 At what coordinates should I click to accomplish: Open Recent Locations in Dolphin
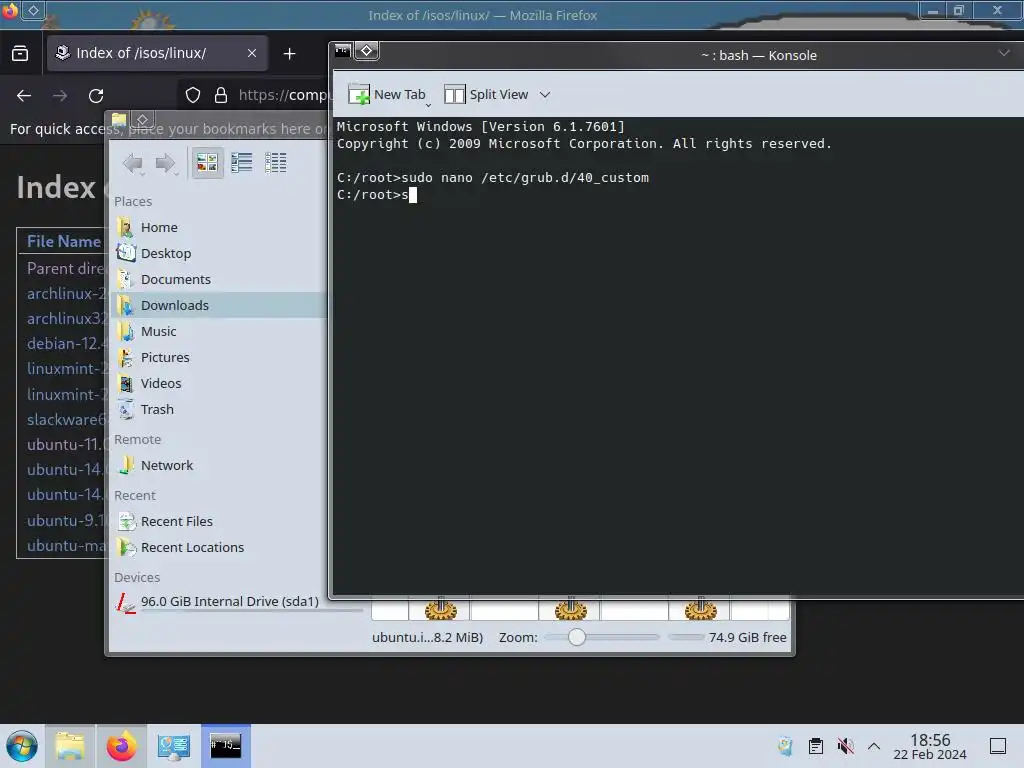(219, 547)
